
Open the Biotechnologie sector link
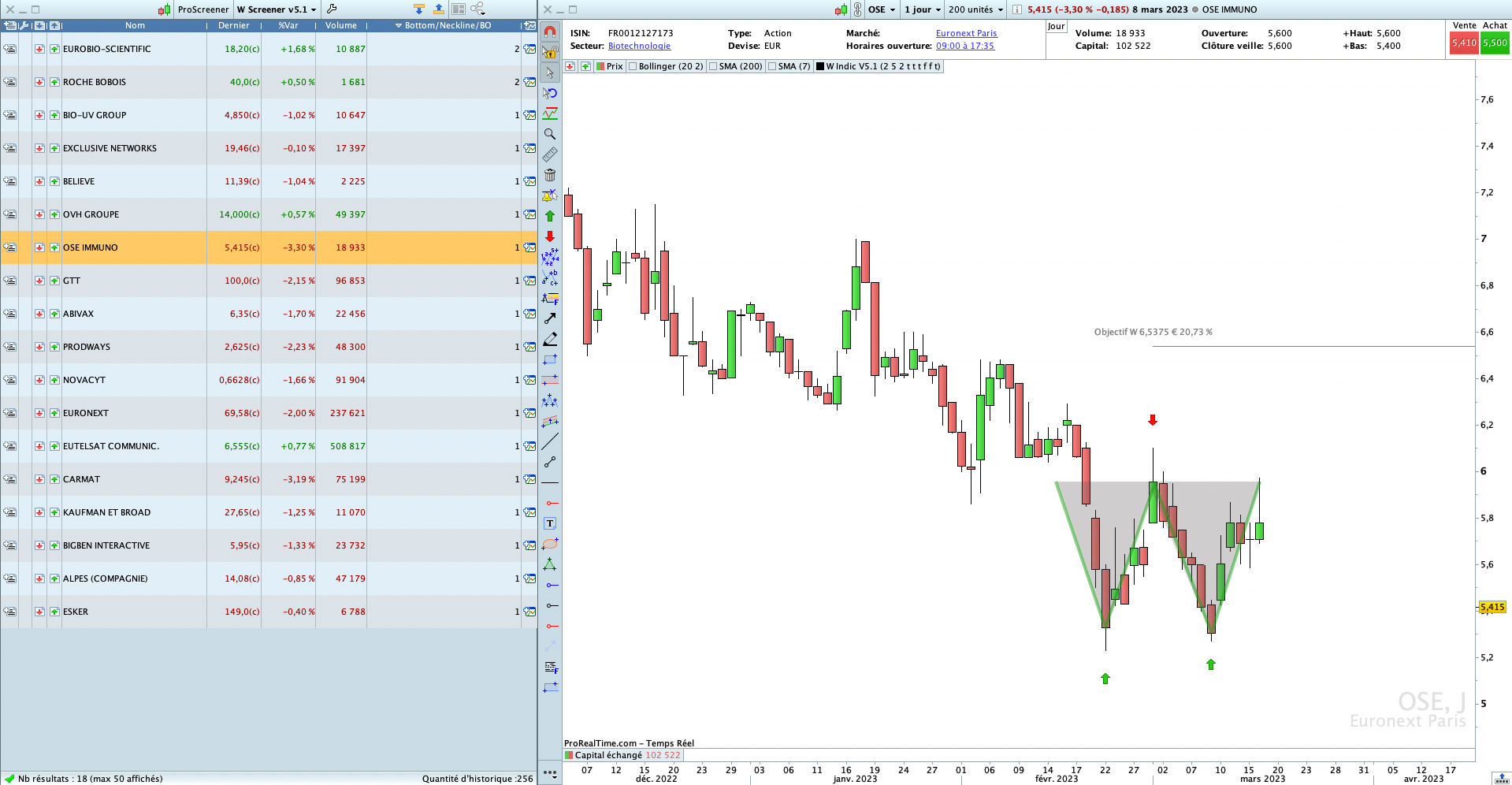(x=639, y=46)
